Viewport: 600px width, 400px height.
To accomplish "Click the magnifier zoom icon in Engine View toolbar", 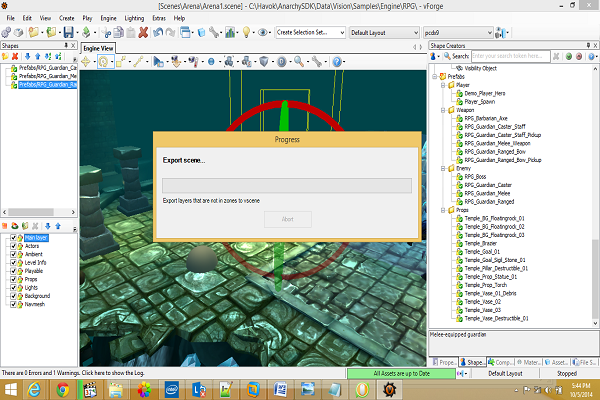I will (x=299, y=62).
